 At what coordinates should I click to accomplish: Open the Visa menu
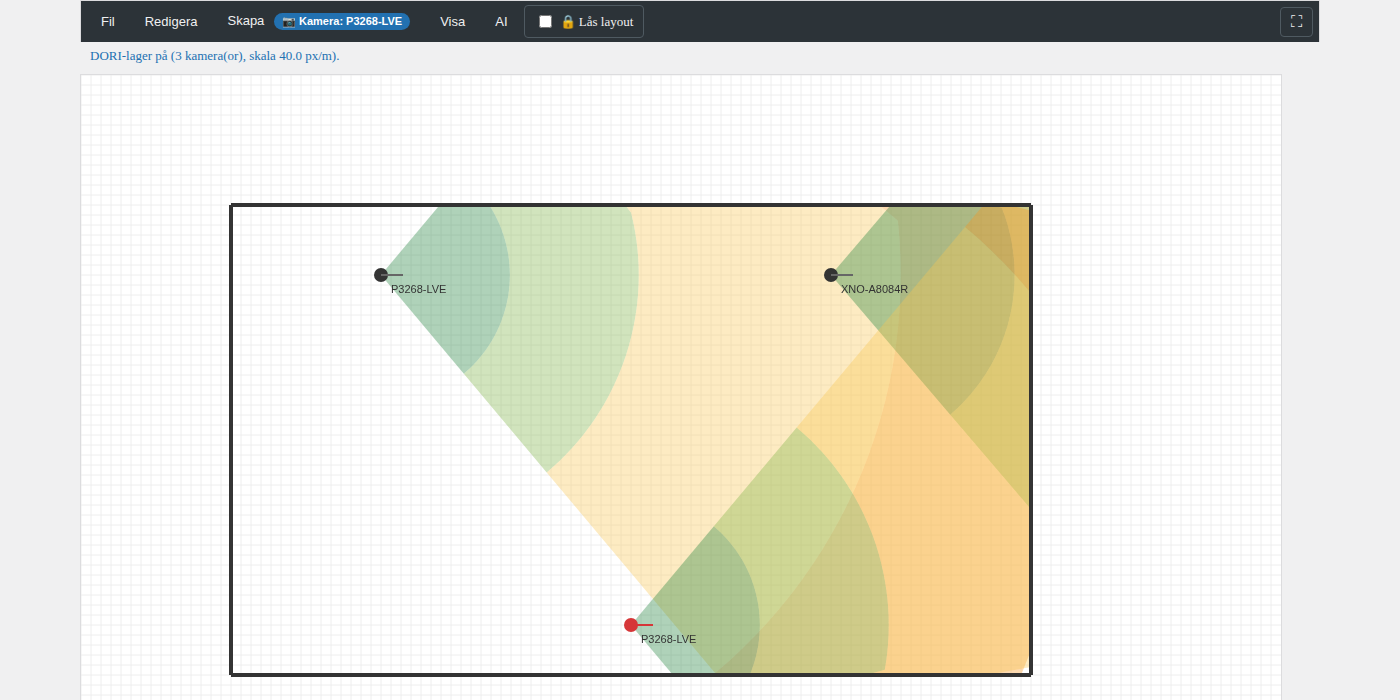(452, 21)
